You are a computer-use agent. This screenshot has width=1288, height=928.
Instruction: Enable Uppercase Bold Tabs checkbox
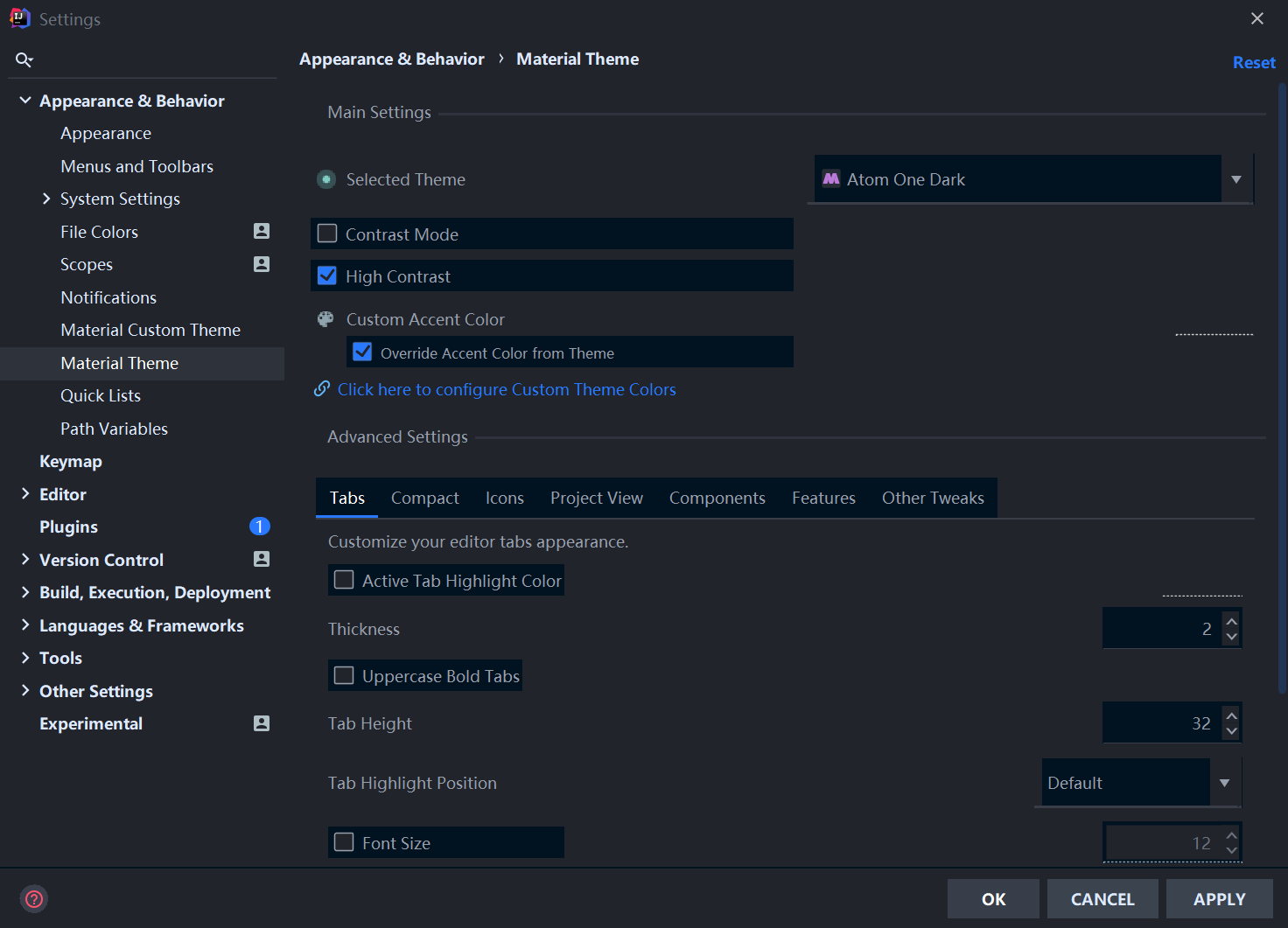click(x=345, y=675)
